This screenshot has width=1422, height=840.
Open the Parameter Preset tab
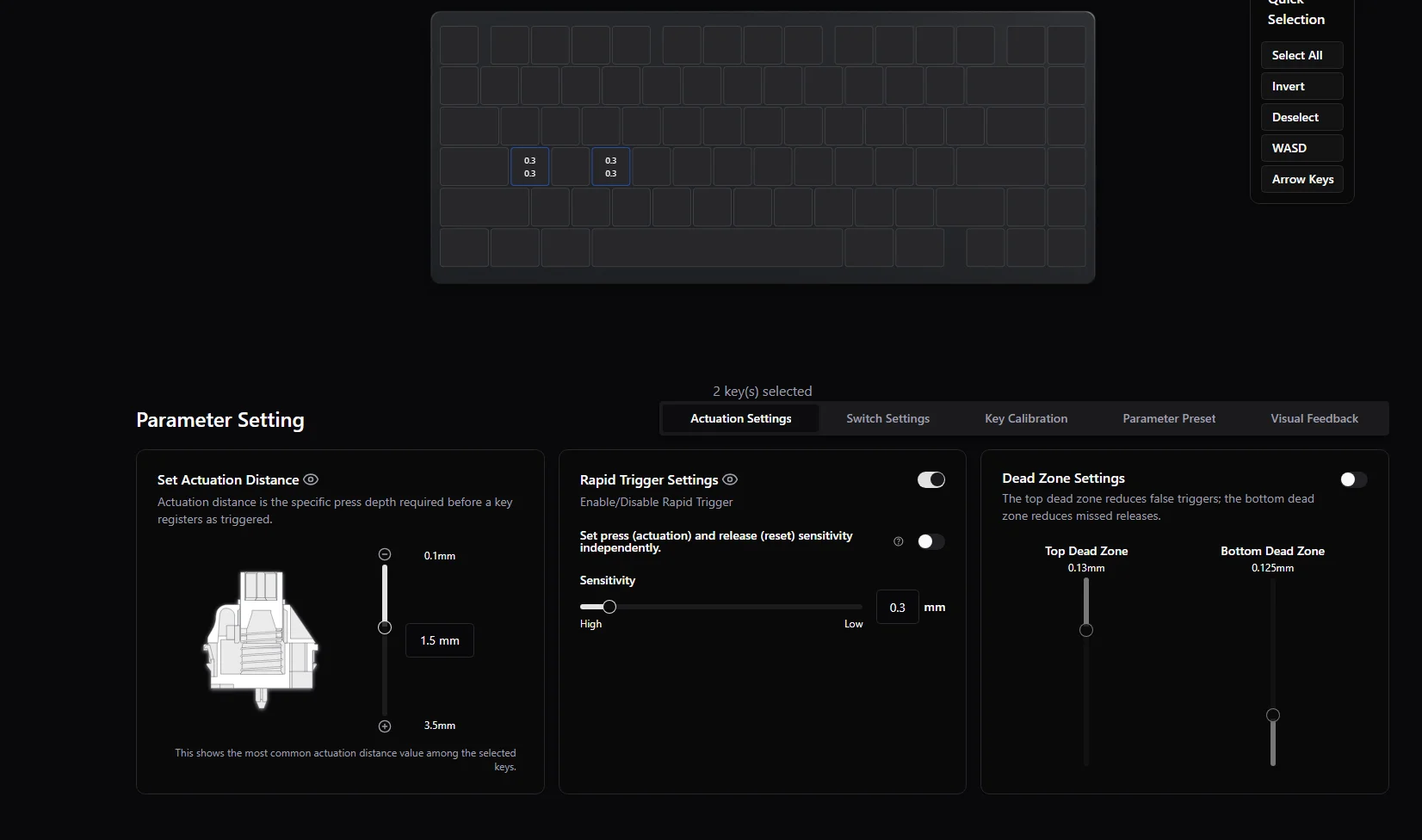[x=1169, y=418]
